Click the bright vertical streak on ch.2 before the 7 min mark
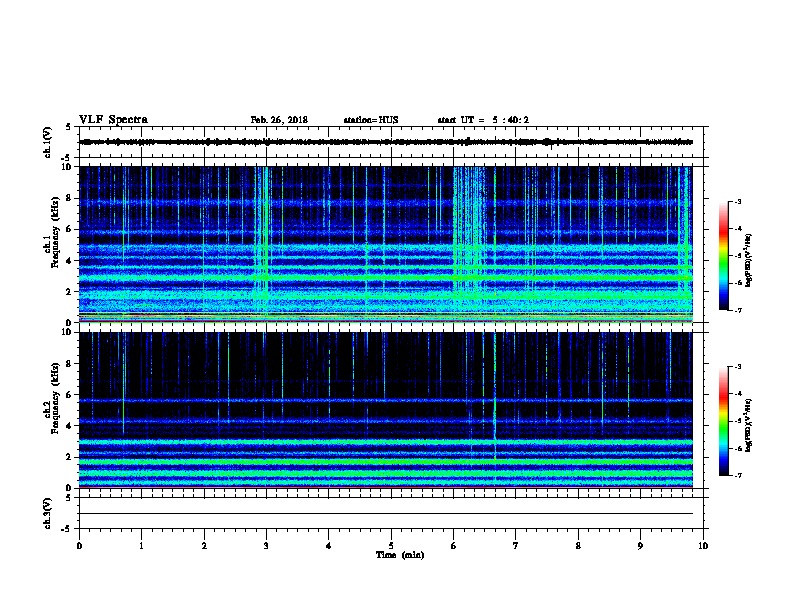This screenshot has height=612, width=792. point(494,394)
